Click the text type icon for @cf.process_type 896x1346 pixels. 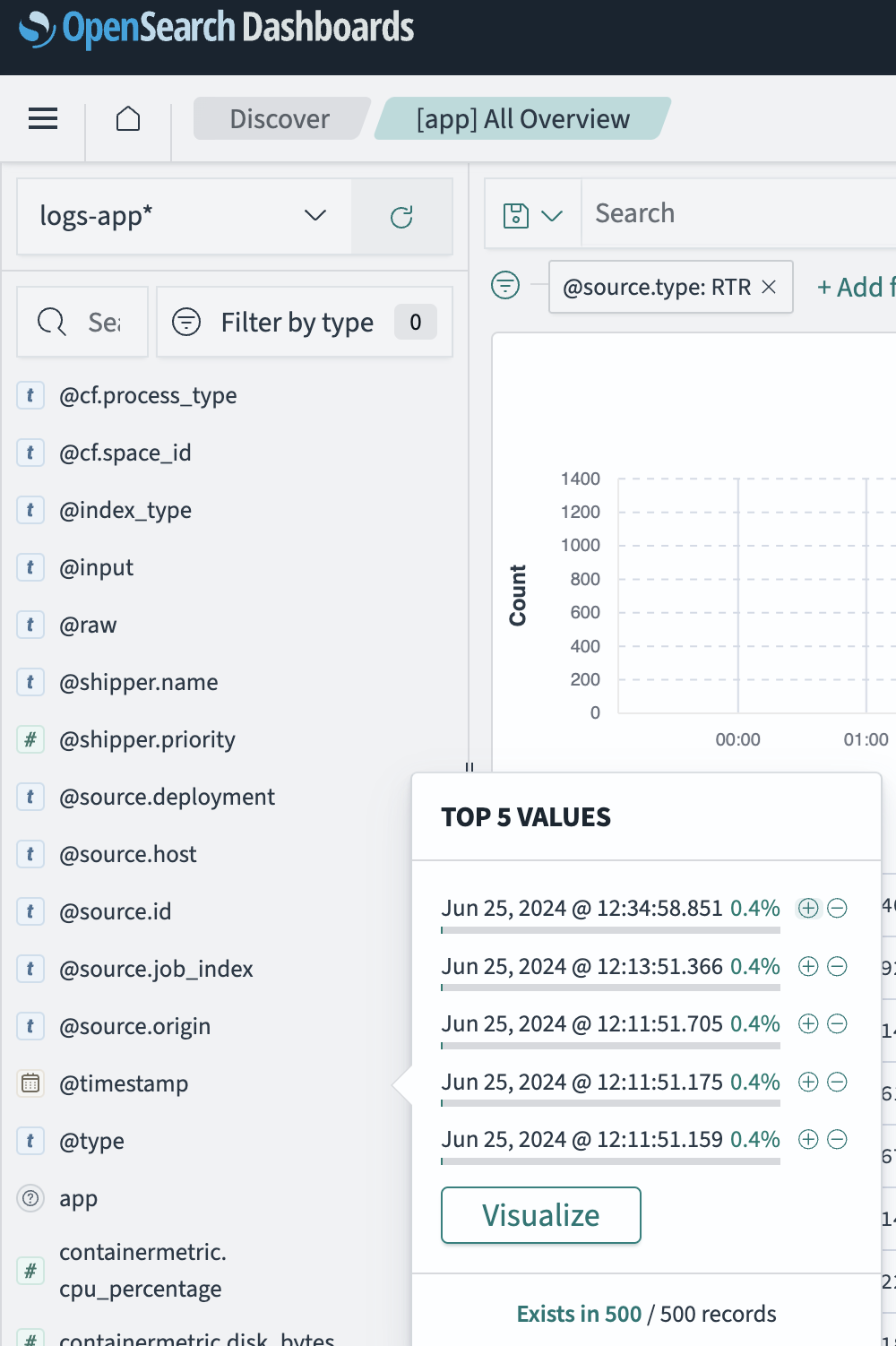coord(30,395)
